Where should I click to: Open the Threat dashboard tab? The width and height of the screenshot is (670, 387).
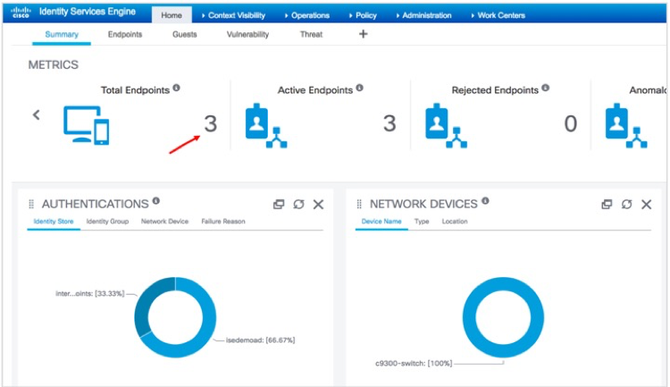point(311,34)
